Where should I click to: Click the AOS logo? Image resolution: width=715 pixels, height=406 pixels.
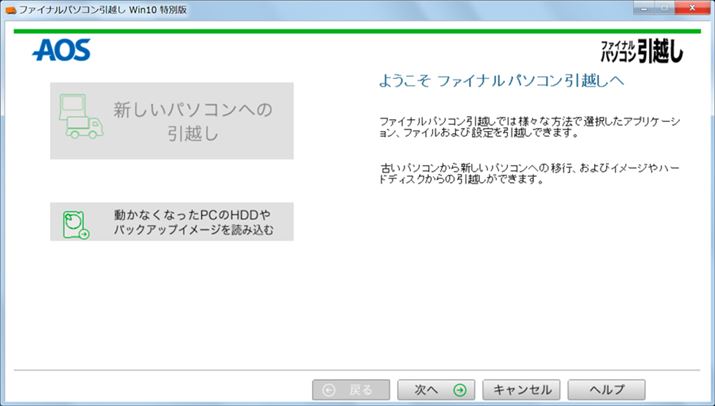[62, 50]
